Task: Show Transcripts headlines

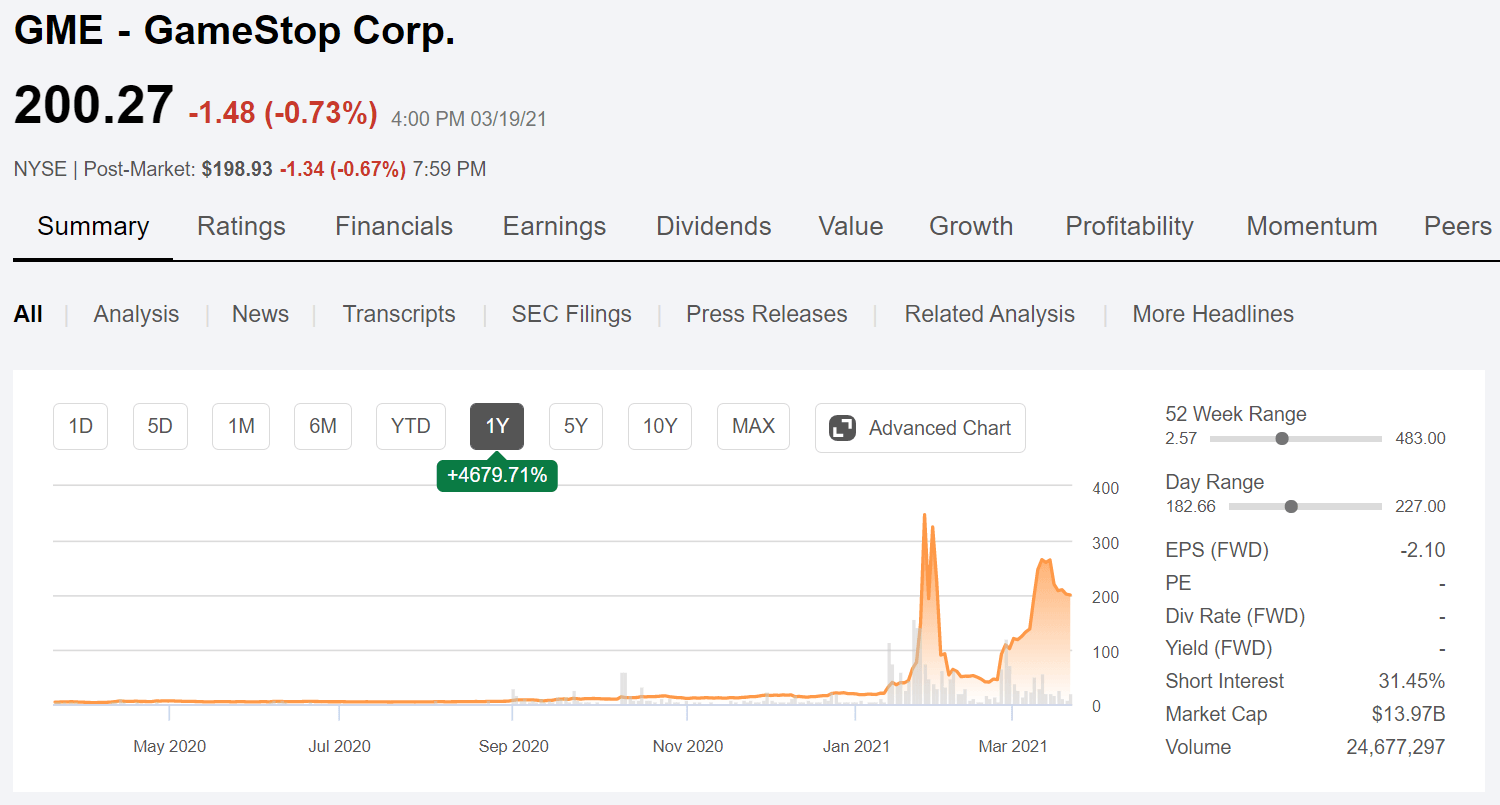Action: coord(399,314)
